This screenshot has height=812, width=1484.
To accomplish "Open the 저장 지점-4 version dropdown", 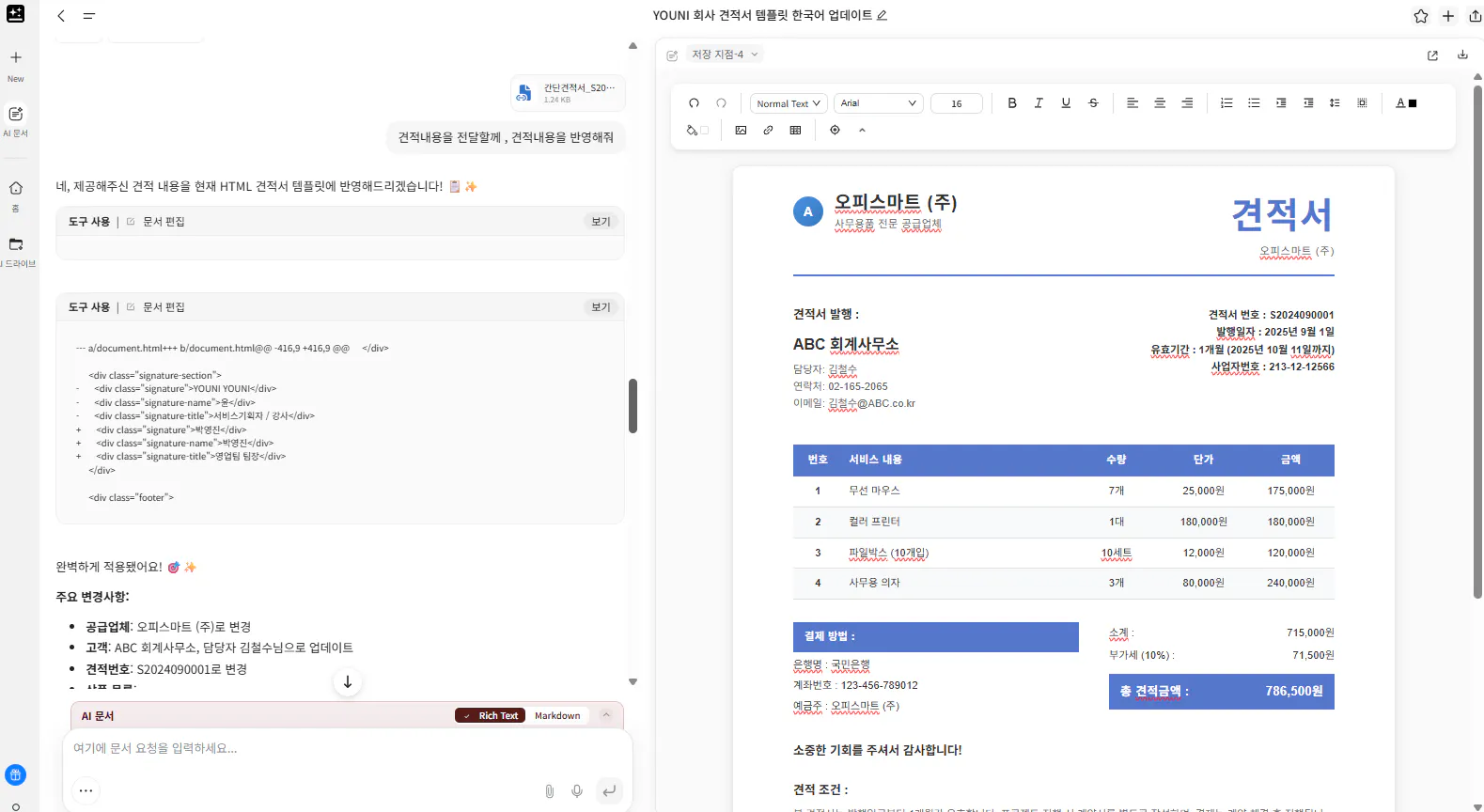I will [724, 55].
